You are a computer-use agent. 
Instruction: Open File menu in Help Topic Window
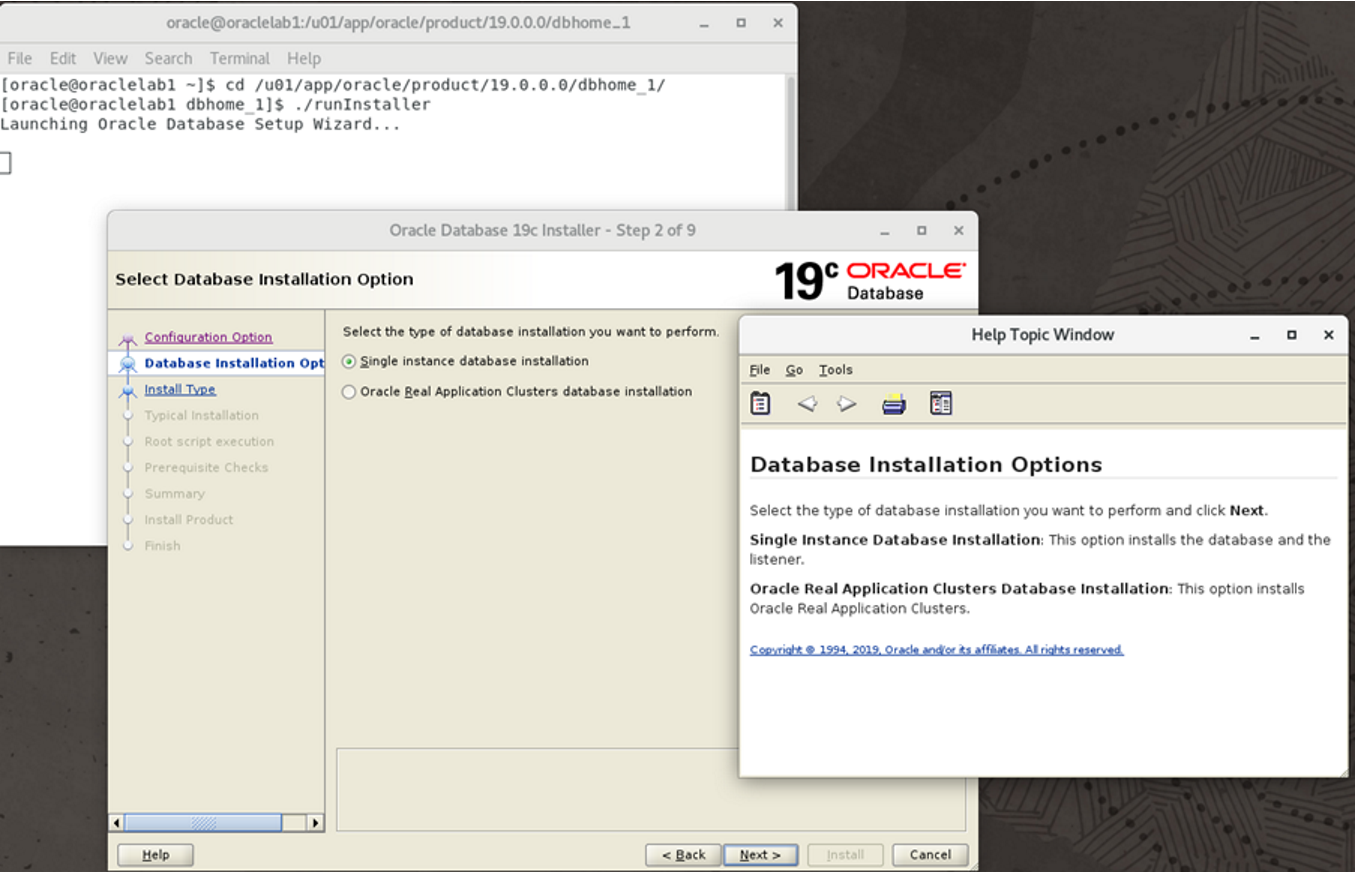pos(760,370)
